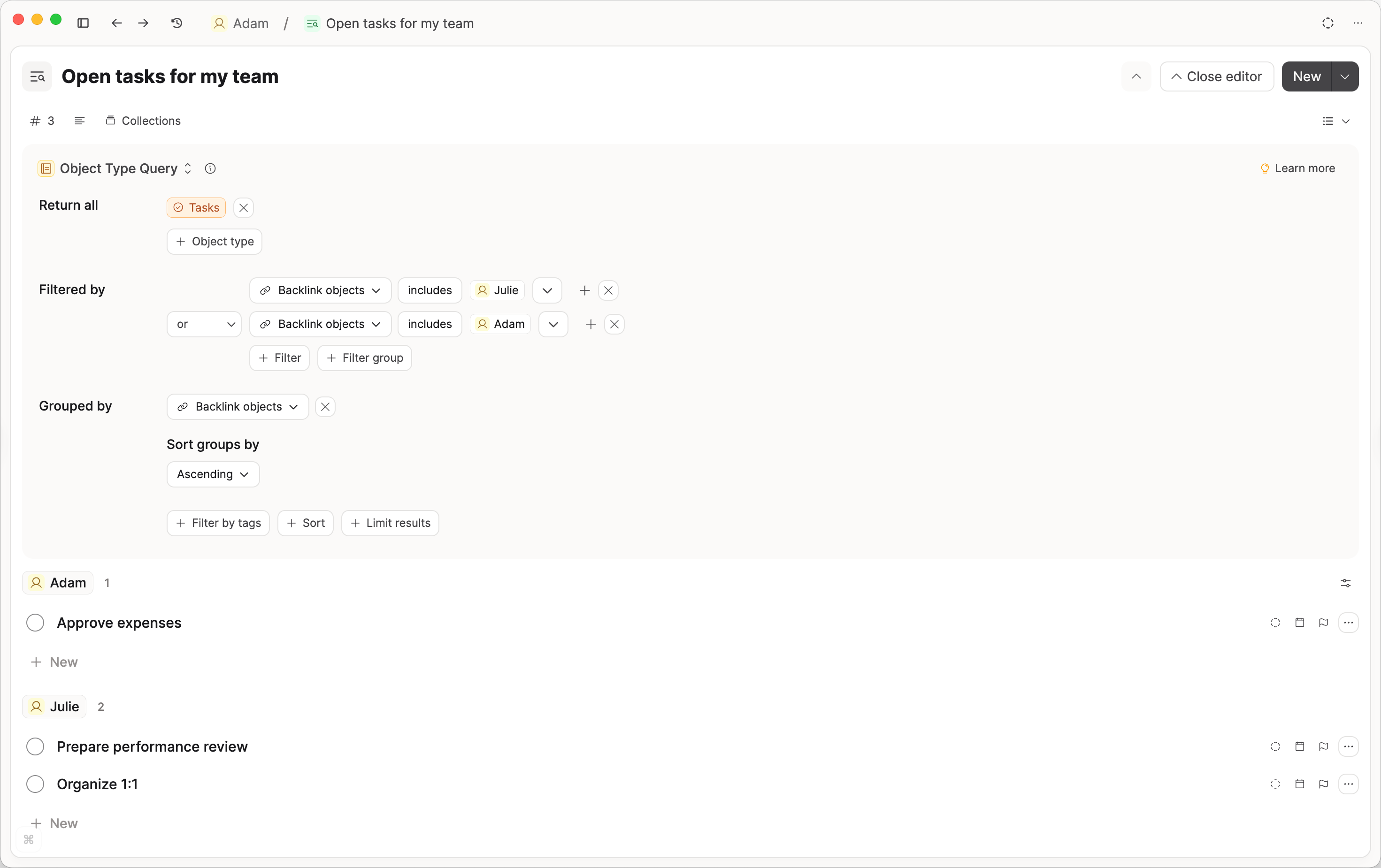Open view options icon next to Adam group
This screenshot has height=868, width=1381.
point(1346,583)
